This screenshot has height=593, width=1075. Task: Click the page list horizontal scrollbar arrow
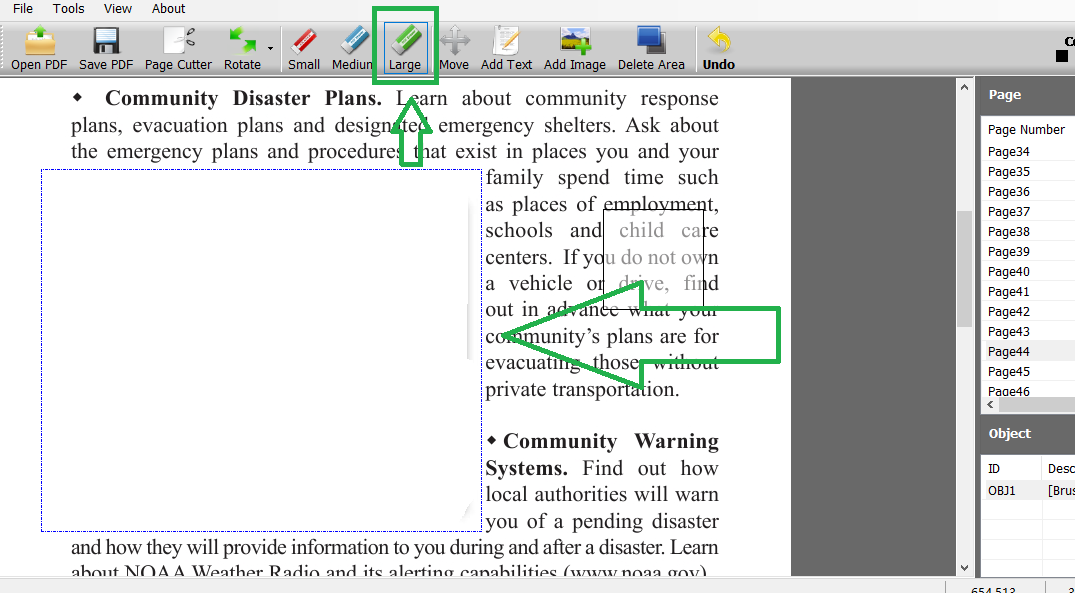coord(989,404)
